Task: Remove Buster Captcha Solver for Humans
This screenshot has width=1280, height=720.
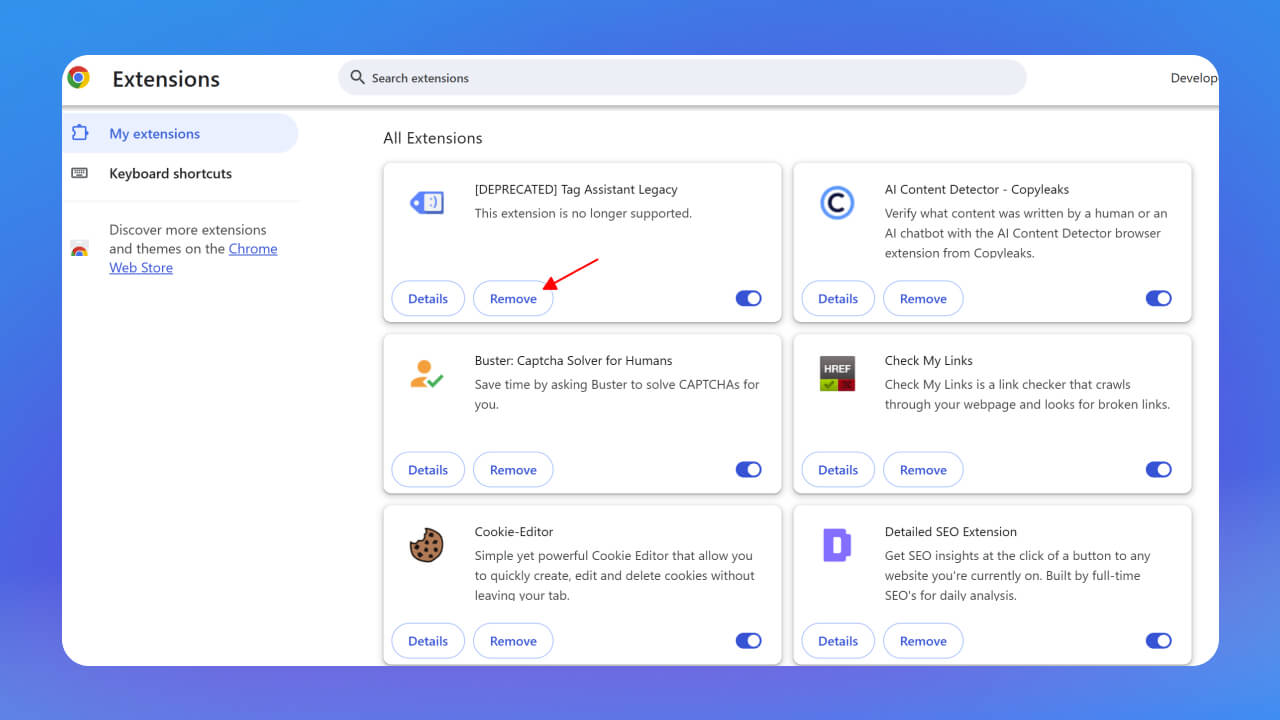Action: click(x=513, y=469)
